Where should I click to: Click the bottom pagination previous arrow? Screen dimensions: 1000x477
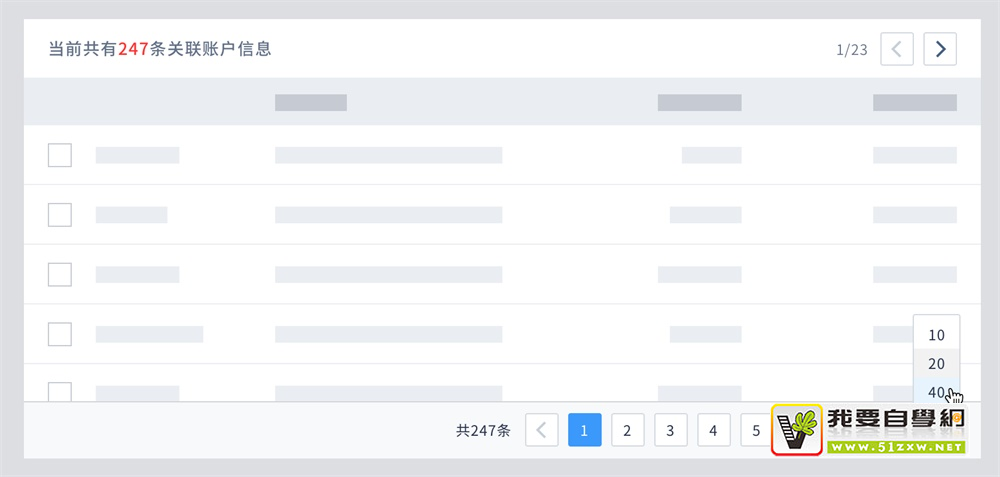[542, 431]
